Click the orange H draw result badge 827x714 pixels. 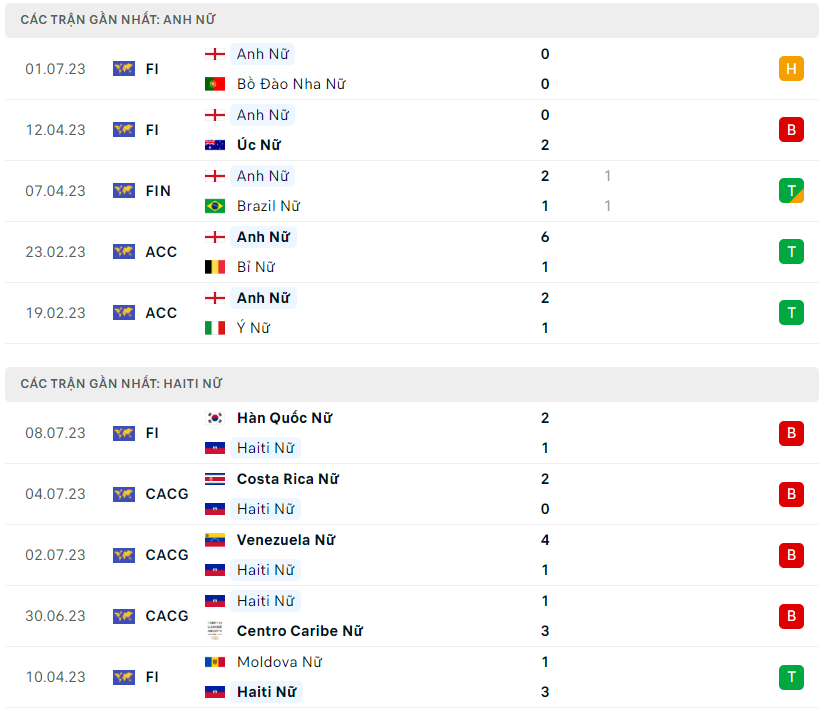point(791,69)
